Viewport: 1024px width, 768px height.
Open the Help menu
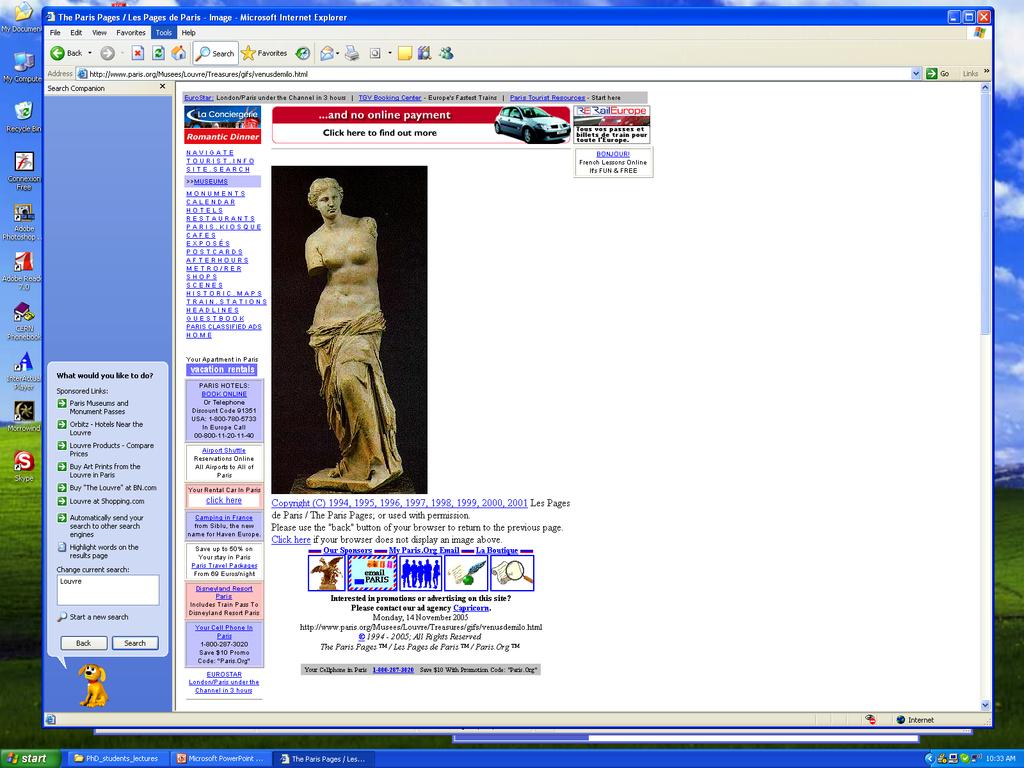click(x=189, y=33)
